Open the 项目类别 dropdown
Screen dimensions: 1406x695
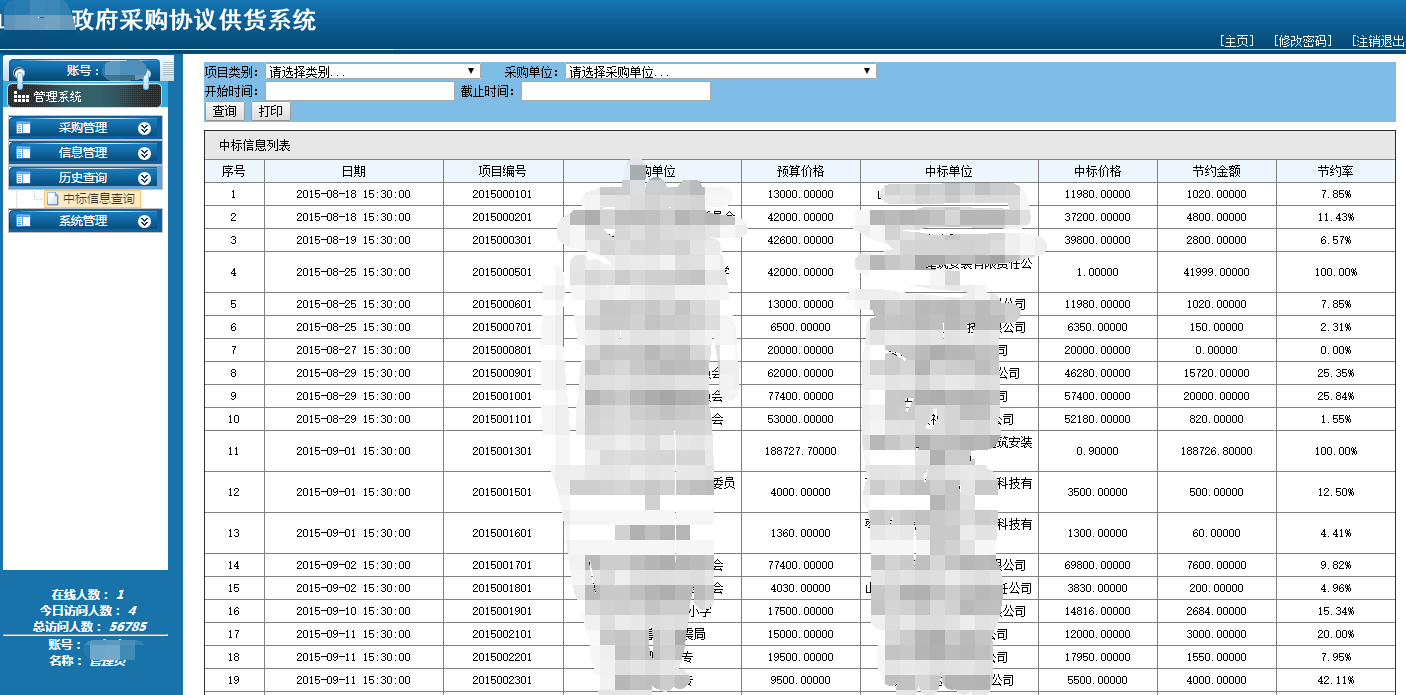(372, 72)
